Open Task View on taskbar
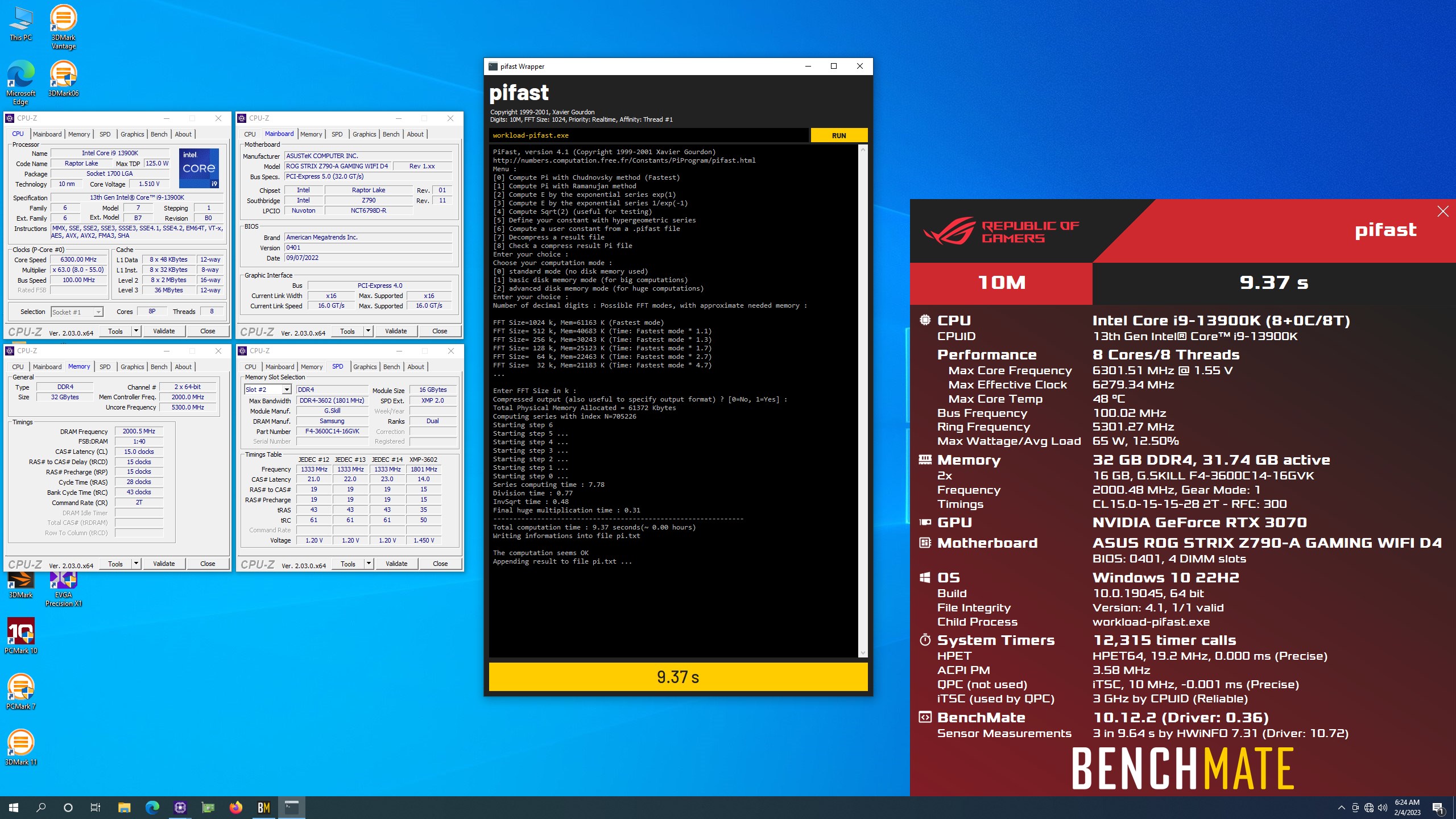 (x=96, y=808)
